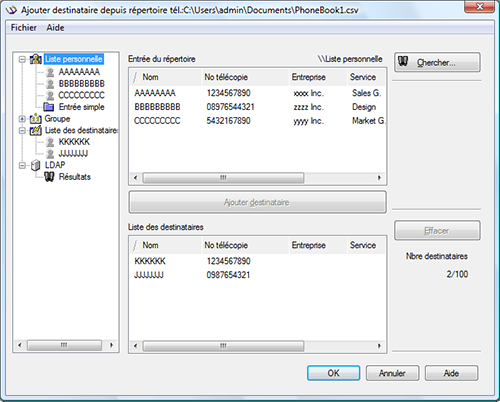Click the right arrow of the tree panel scrollbar

click(112, 345)
